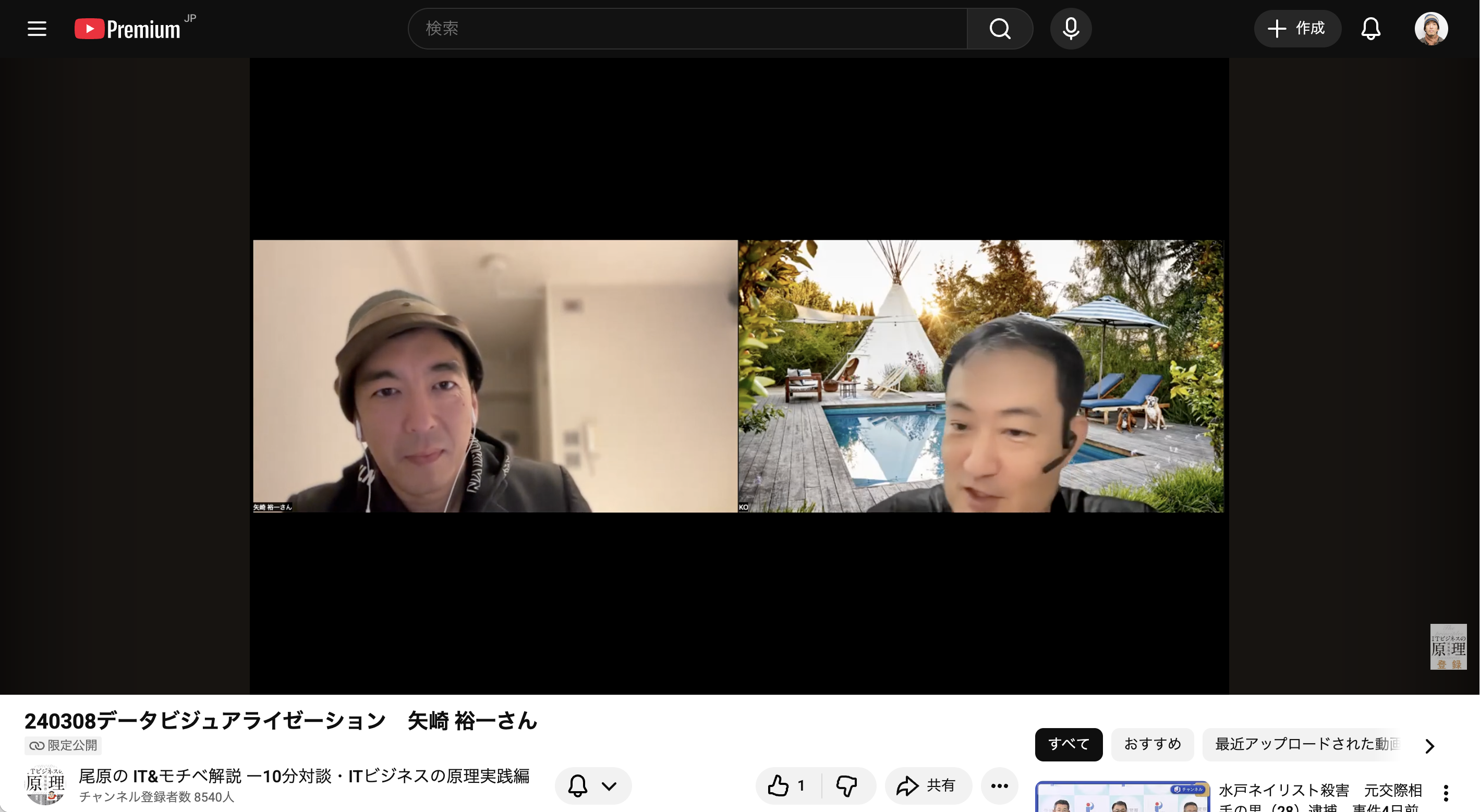Image resolution: width=1480 pixels, height=812 pixels.
Task: Open the hamburger guide menu
Action: click(x=37, y=29)
